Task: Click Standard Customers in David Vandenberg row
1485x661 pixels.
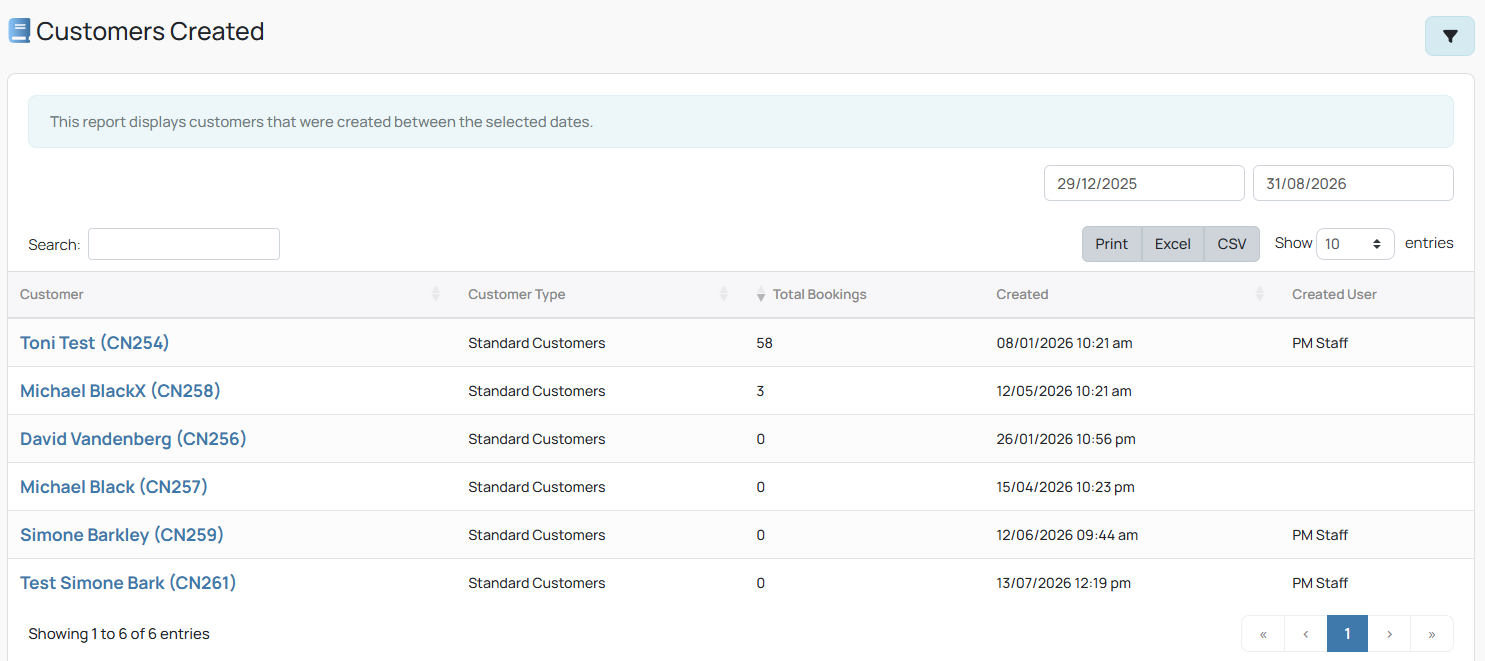Action: coord(537,439)
